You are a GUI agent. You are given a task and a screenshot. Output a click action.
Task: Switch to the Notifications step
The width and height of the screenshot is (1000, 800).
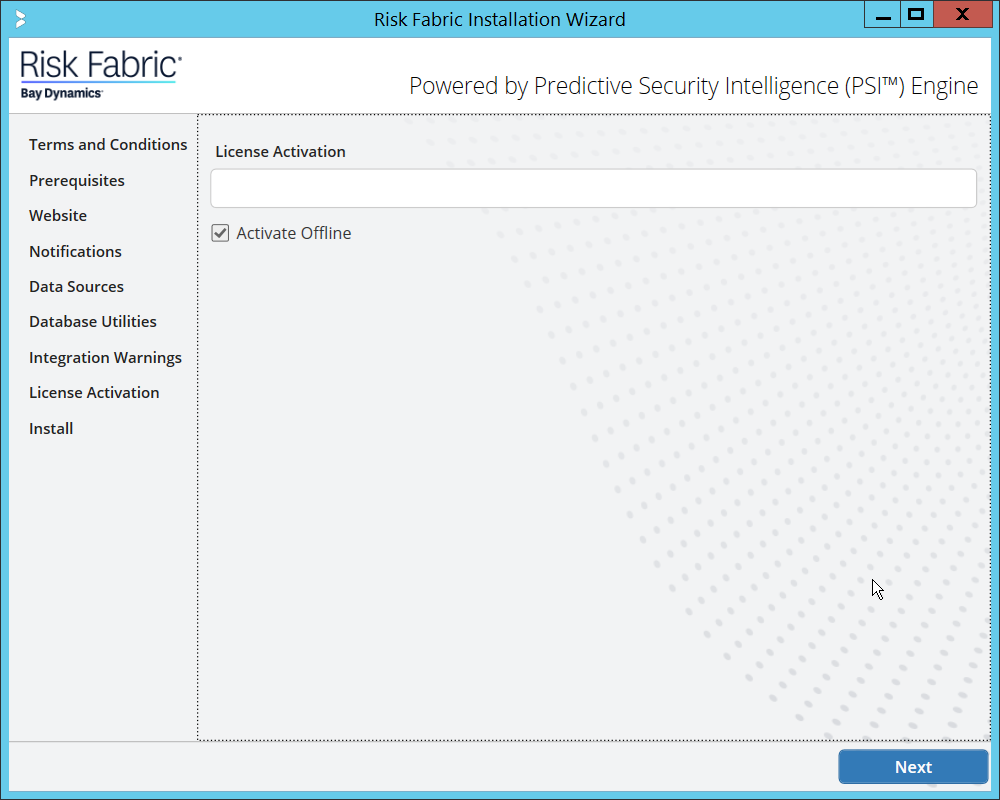[x=75, y=252]
